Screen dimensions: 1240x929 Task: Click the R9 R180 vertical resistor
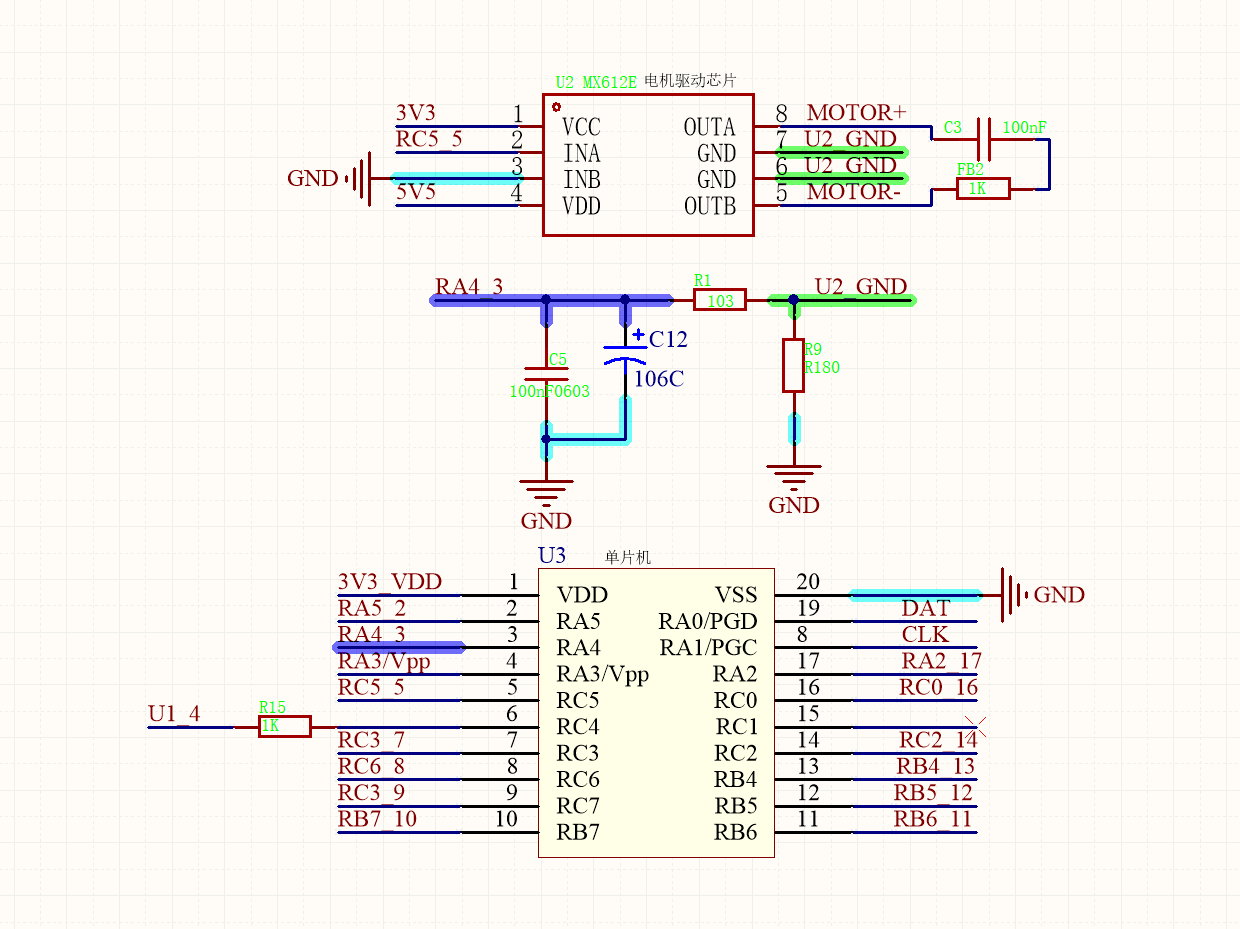point(793,365)
